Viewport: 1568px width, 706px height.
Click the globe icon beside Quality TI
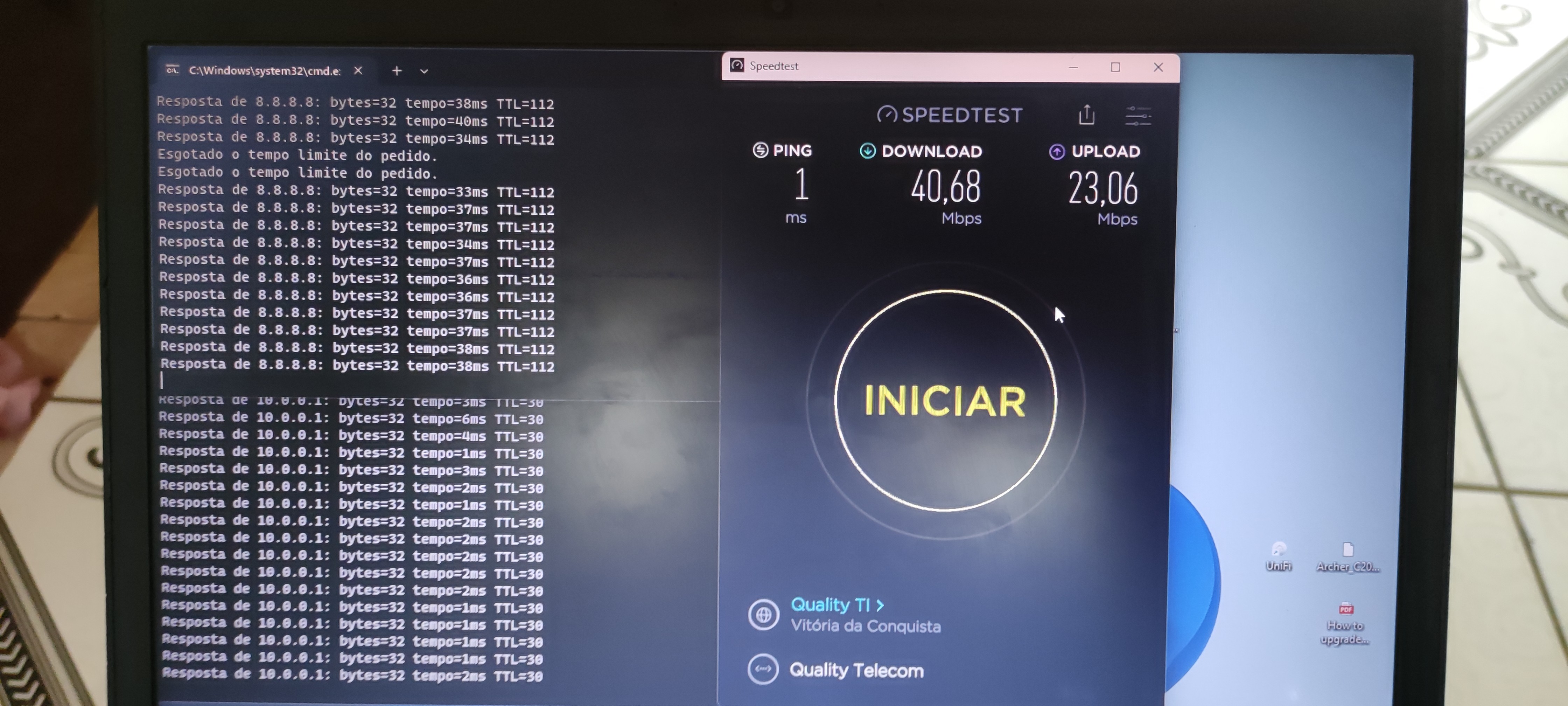(x=763, y=615)
